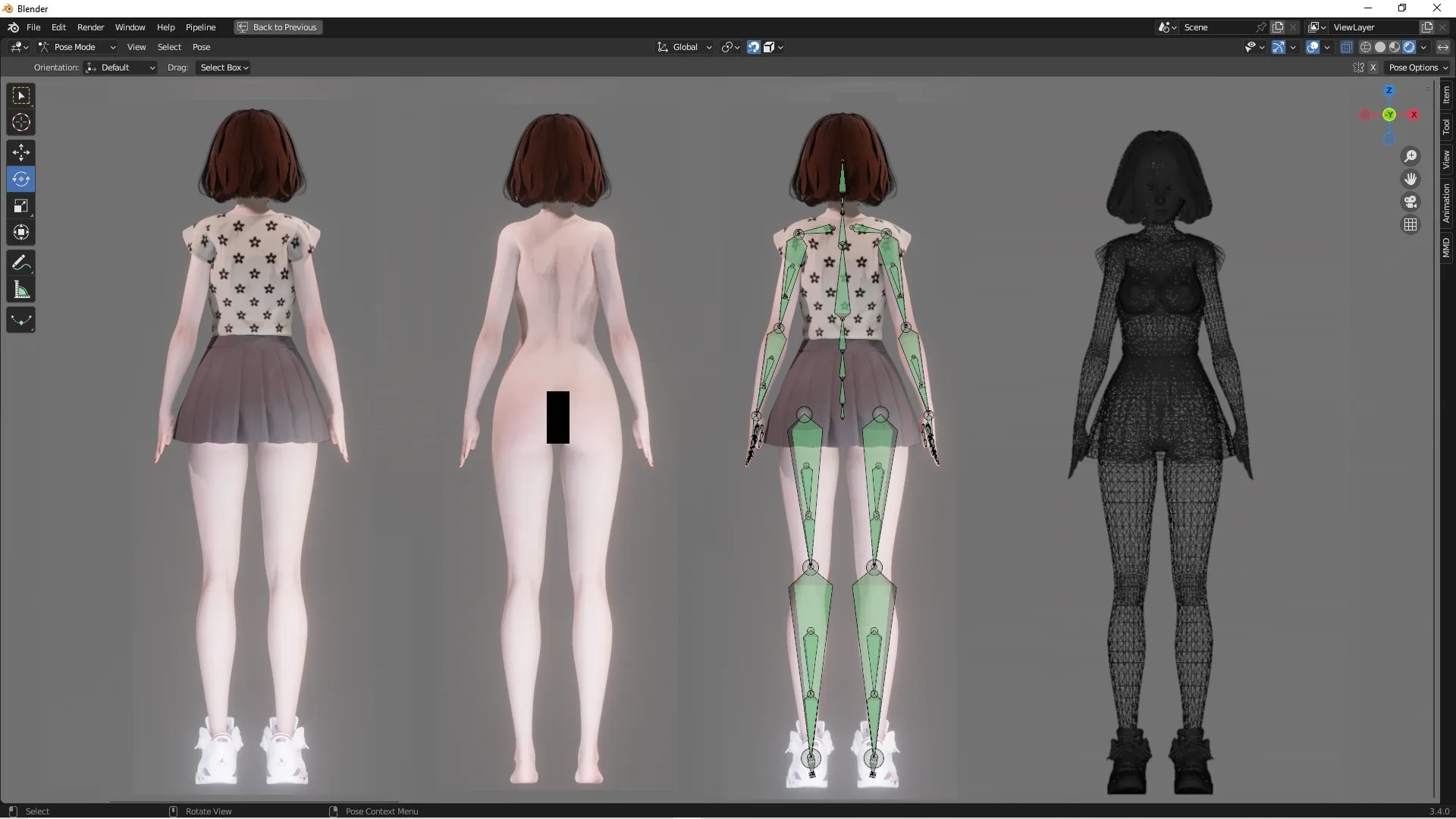Open the viewport Pose menu
Screen dimensions: 1456x819
pos(201,47)
